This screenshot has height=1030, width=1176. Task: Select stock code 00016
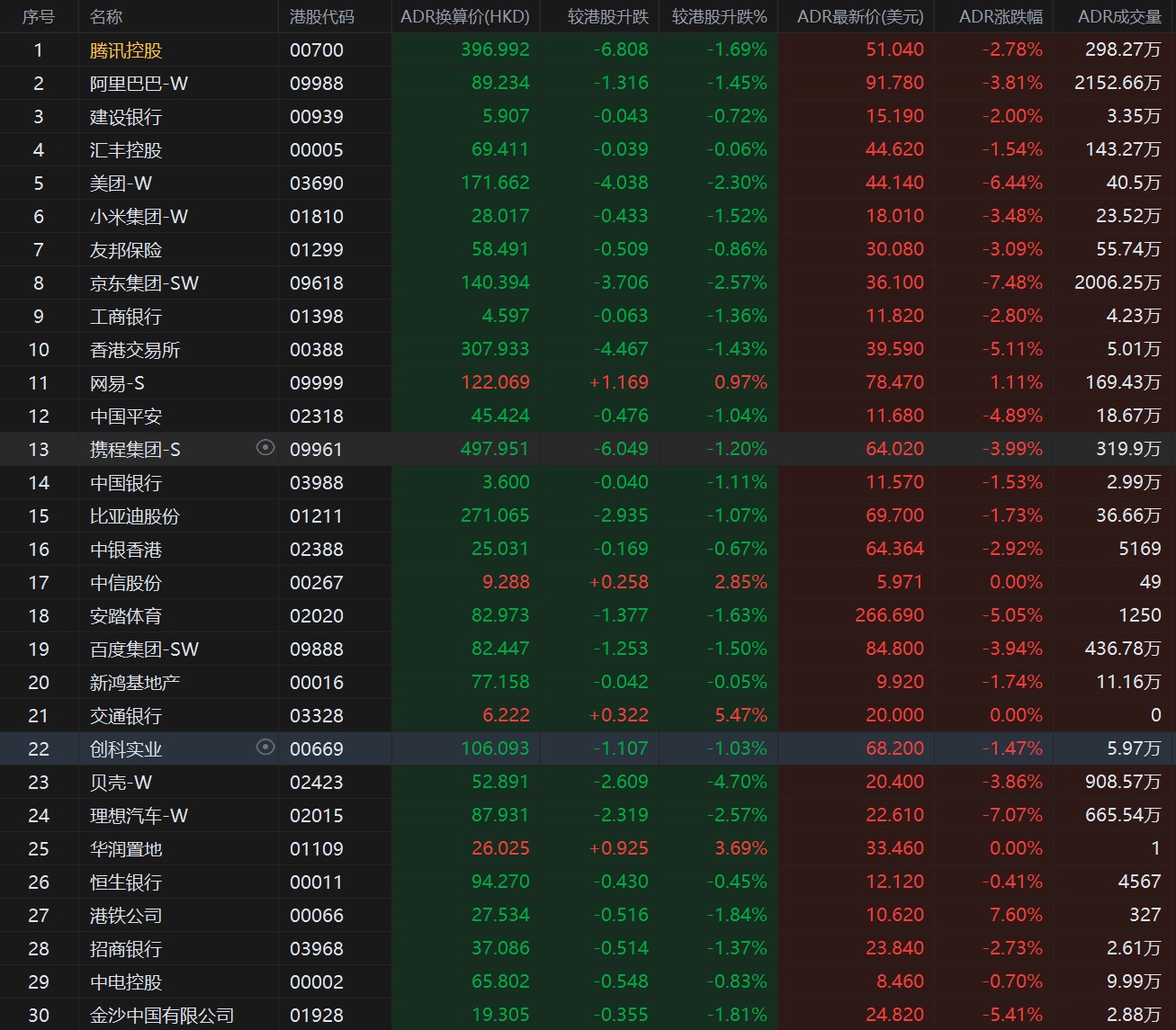point(317,683)
